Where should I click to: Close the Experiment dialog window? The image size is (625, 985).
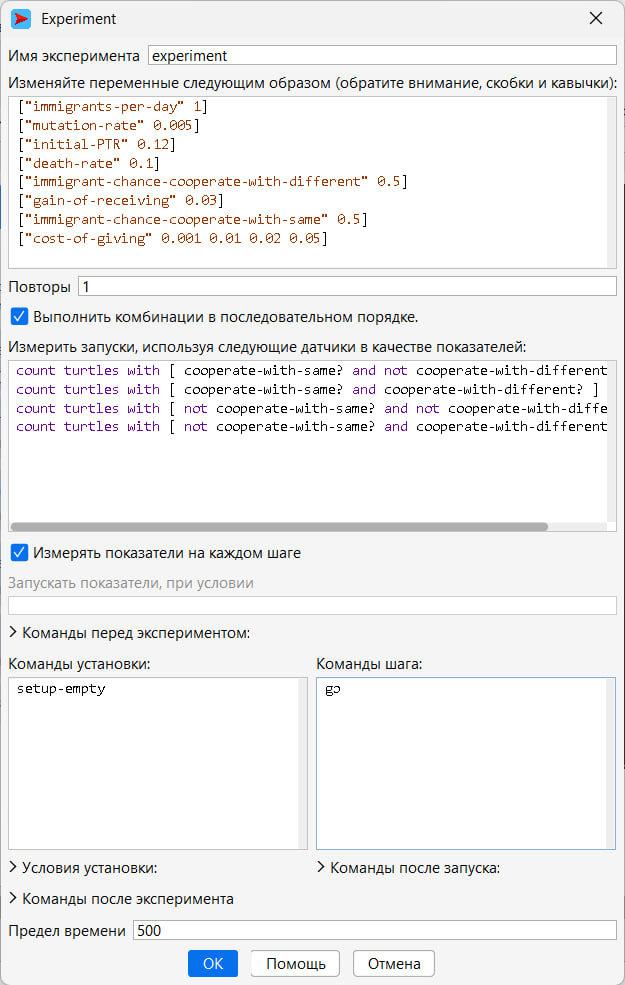point(596,19)
